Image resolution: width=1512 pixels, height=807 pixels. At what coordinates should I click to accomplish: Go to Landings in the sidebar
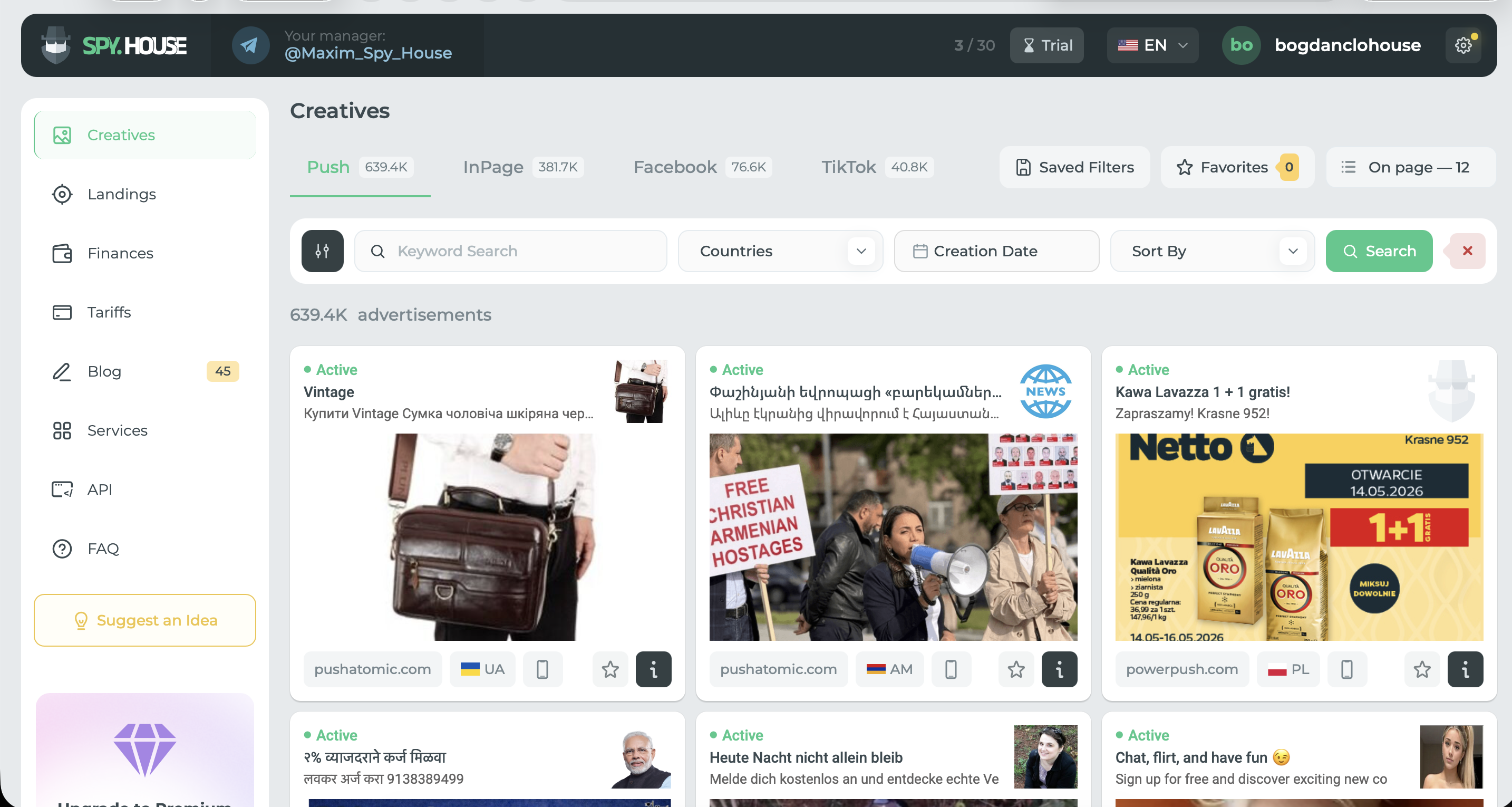145,194
